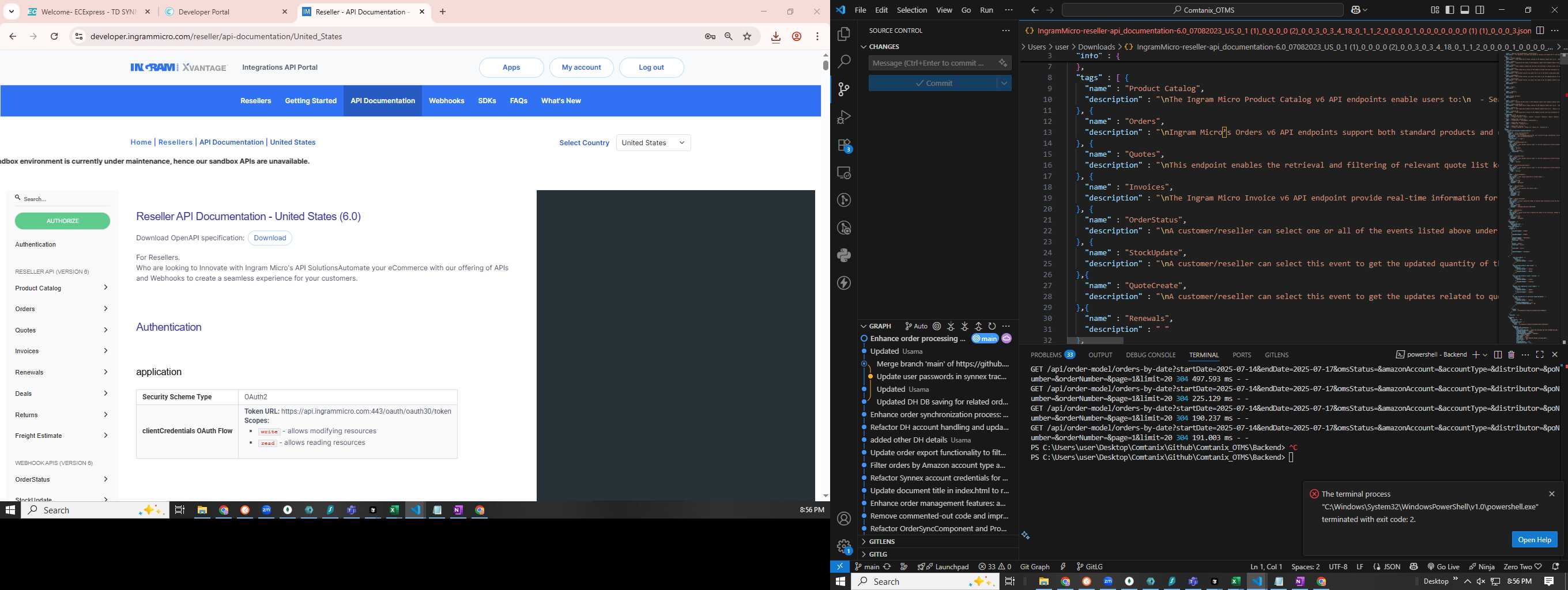Switch to the DEBUG CONSOLE tab
Image resolution: width=1568 pixels, height=590 pixels.
[x=1151, y=354]
